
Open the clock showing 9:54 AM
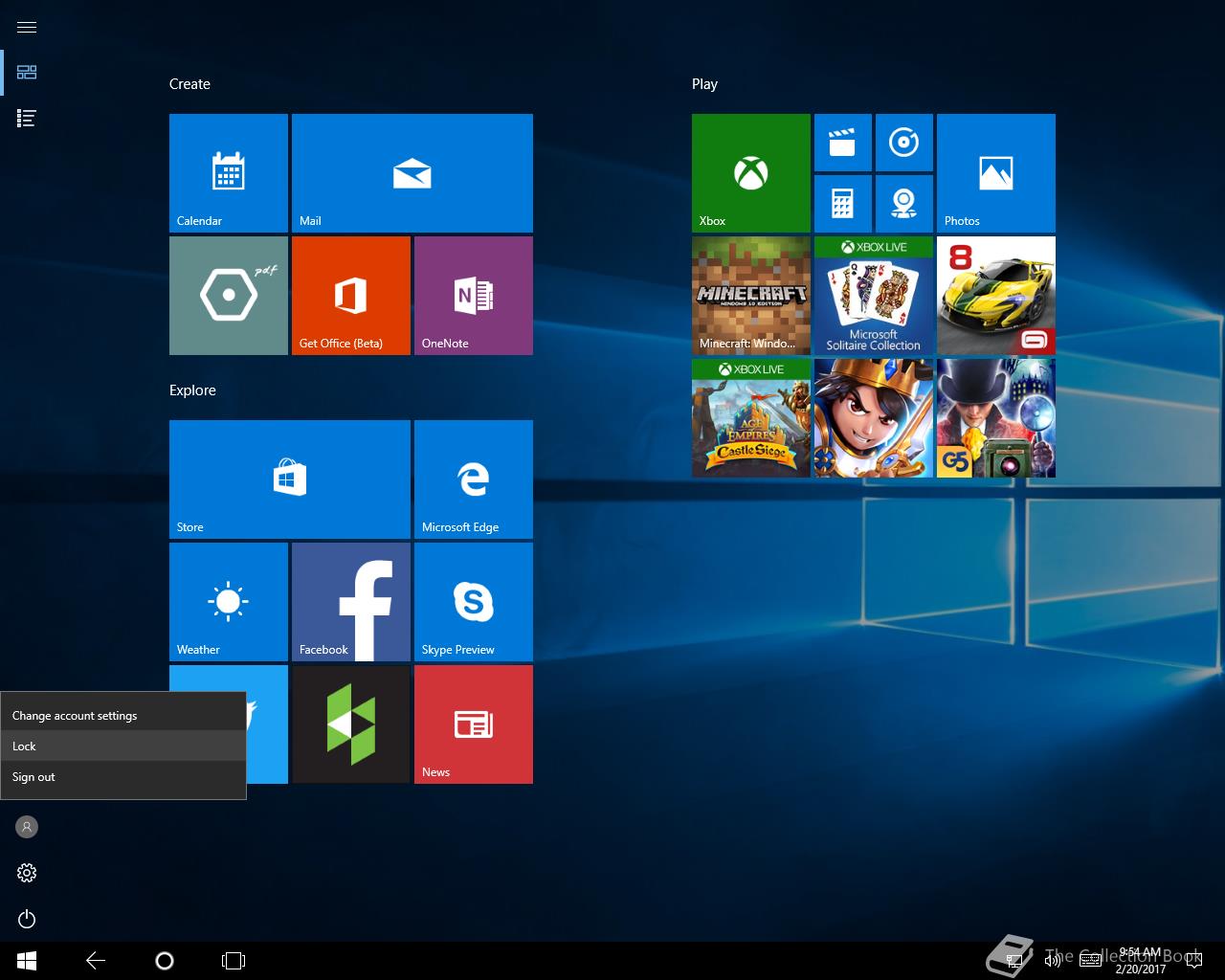(x=1141, y=961)
